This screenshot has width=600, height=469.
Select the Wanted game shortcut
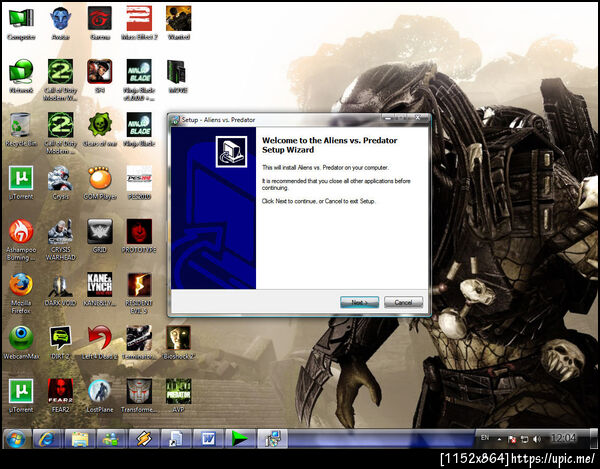tap(179, 24)
